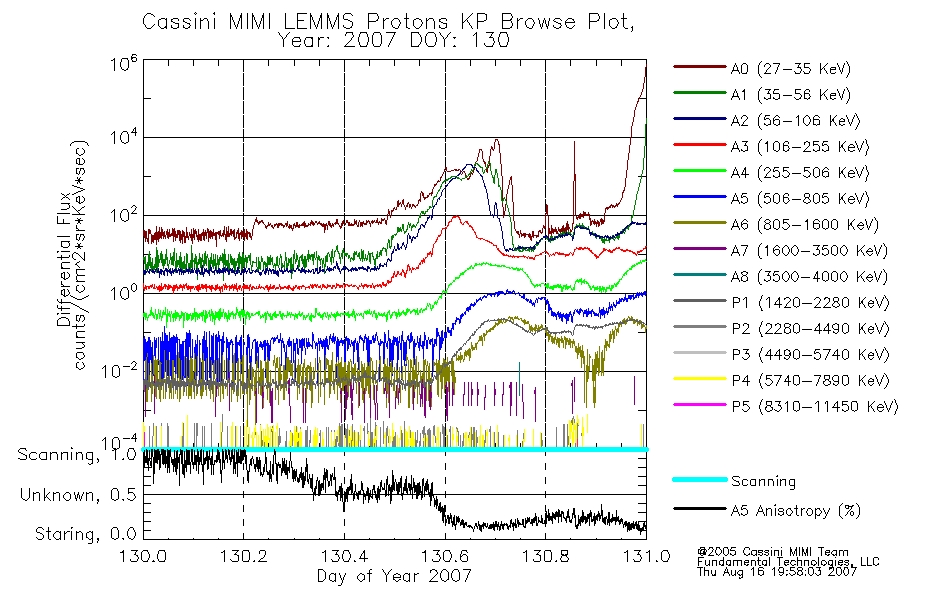Screen dimensions: 950x600
Task: Click the Thu Aug 16 19:58:03 2007 timestamp
Action: click(777, 572)
